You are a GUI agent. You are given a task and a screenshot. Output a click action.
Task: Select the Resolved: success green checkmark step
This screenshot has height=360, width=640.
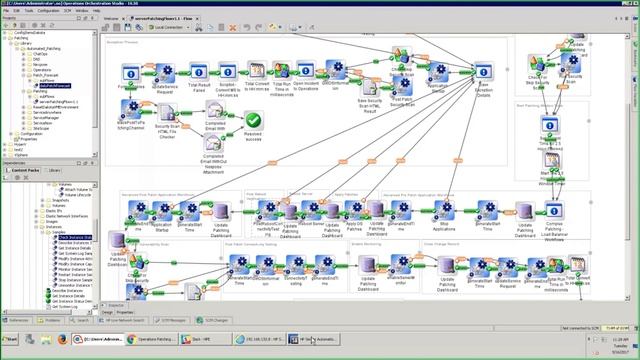(x=253, y=120)
